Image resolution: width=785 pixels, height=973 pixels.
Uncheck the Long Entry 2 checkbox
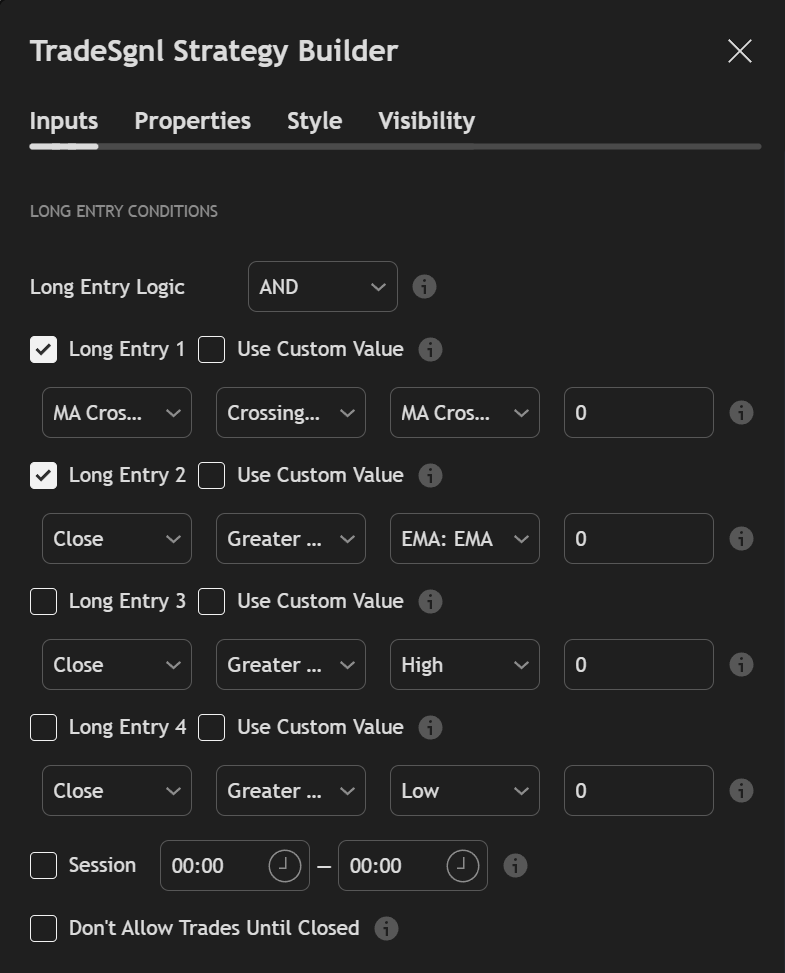click(x=43, y=476)
